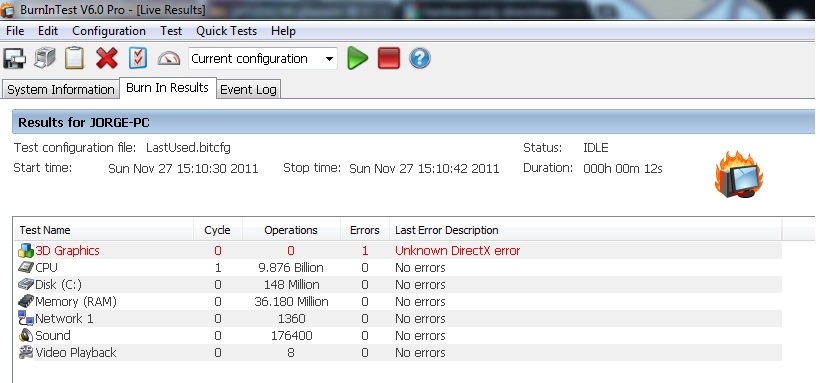This screenshot has width=820, height=383.
Task: Open the File menu
Action: click(15, 31)
